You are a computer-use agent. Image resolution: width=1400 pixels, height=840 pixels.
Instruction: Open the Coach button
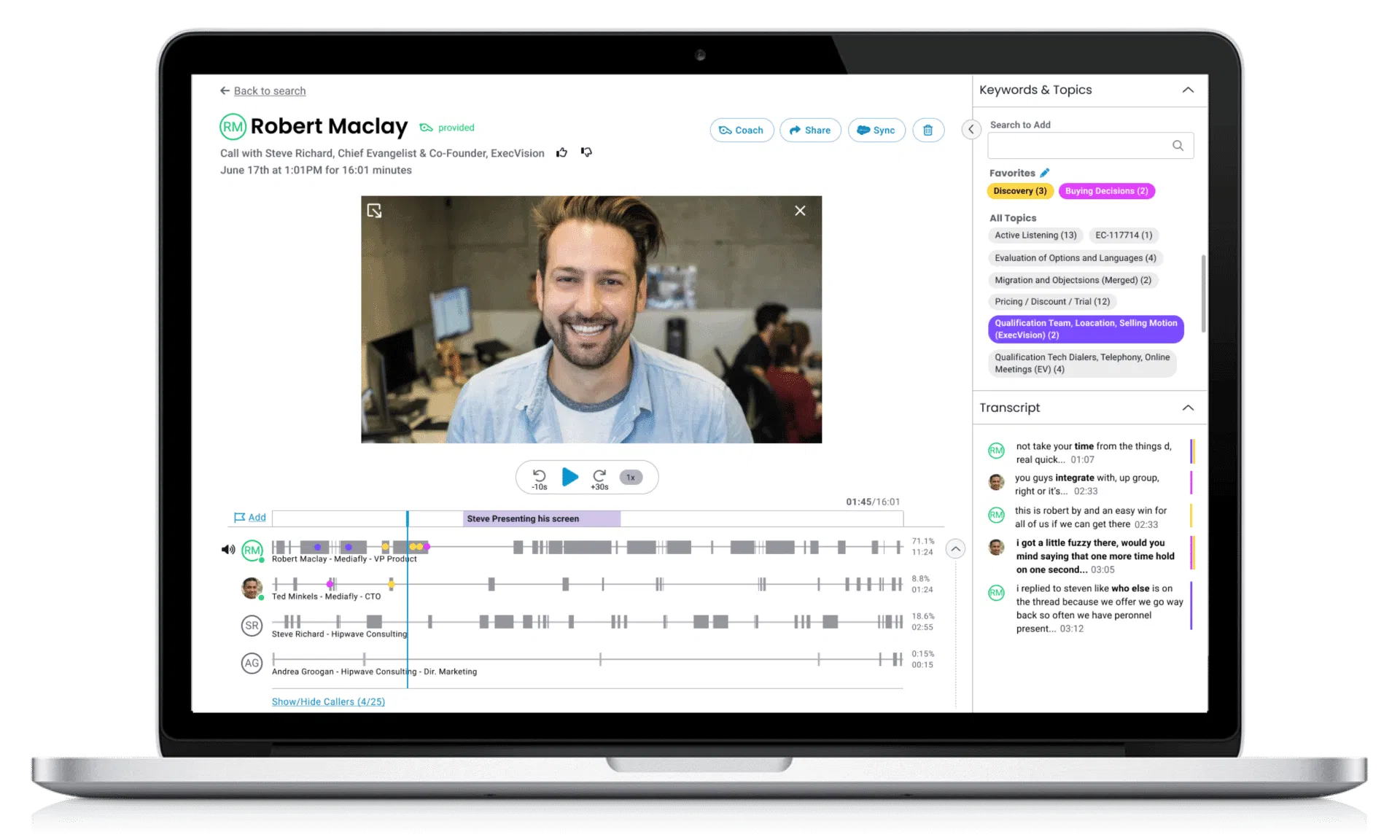(x=742, y=130)
